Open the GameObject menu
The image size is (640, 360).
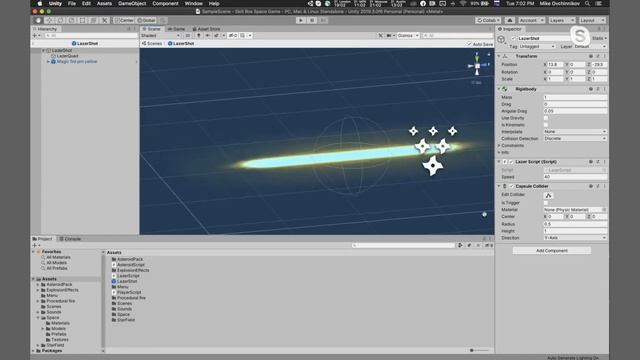(132, 3)
